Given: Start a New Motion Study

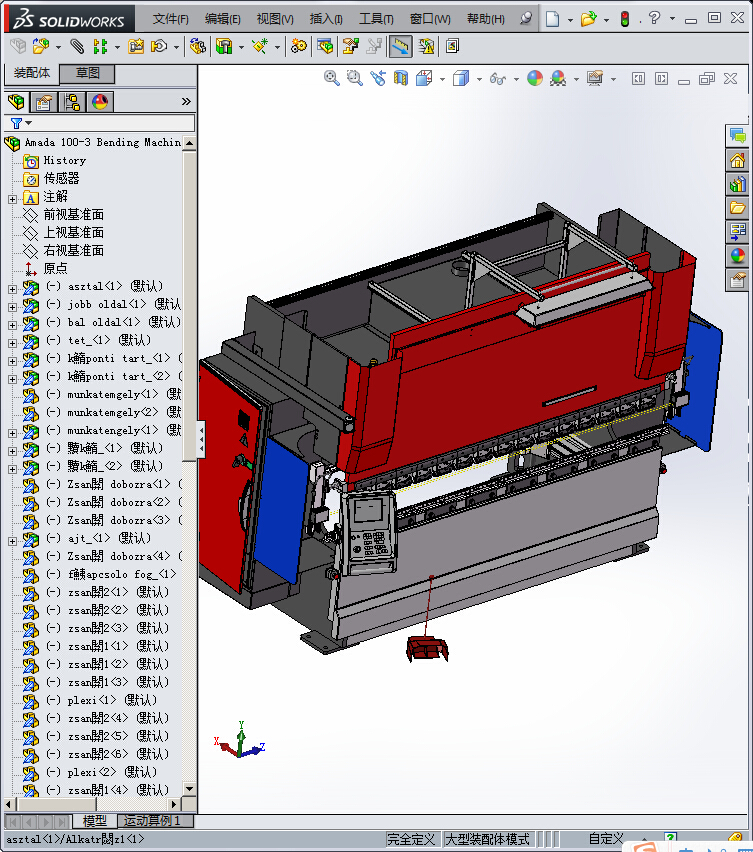Looking at the screenshot, I should pos(299,46).
